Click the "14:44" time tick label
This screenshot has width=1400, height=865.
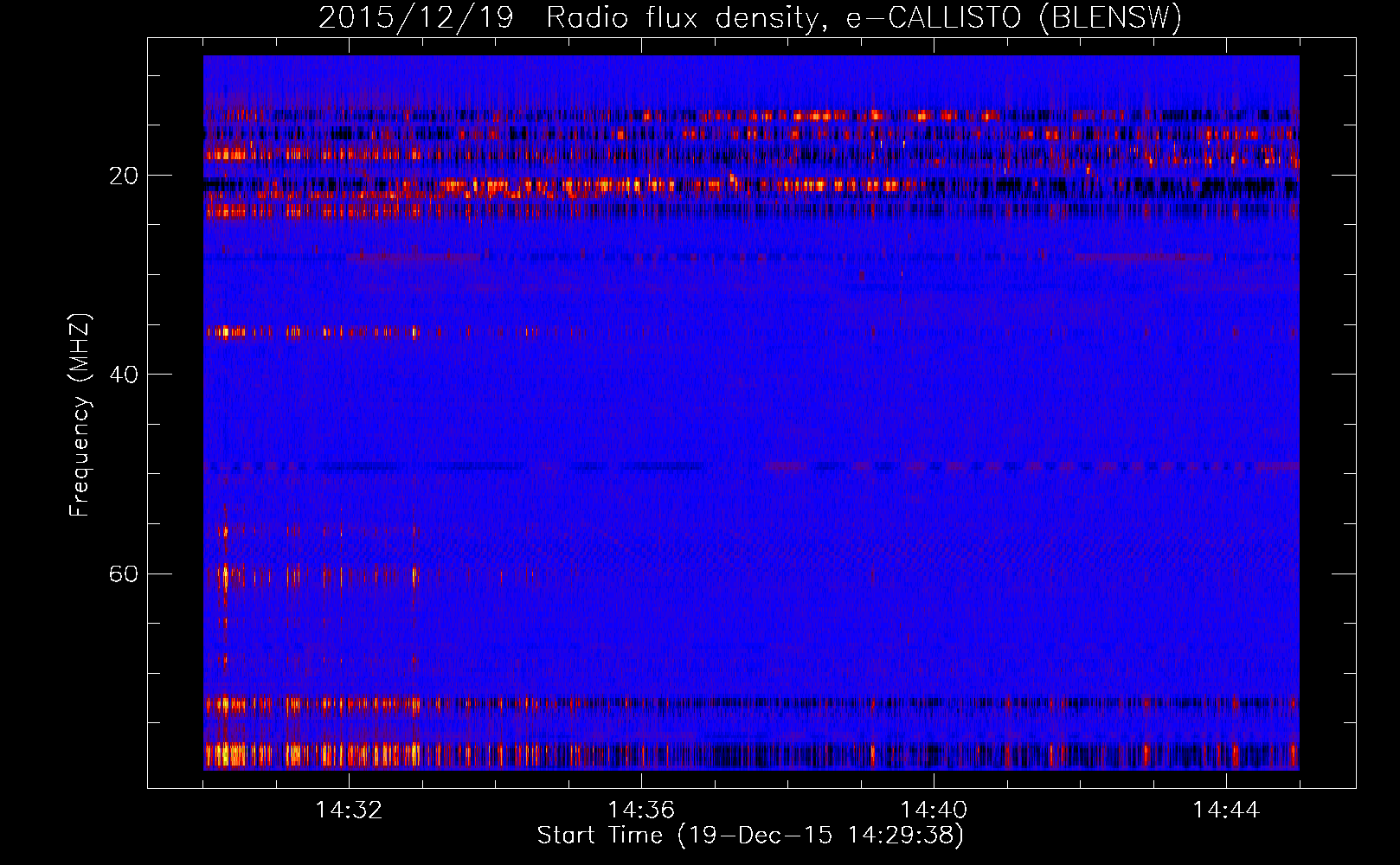tap(1226, 810)
